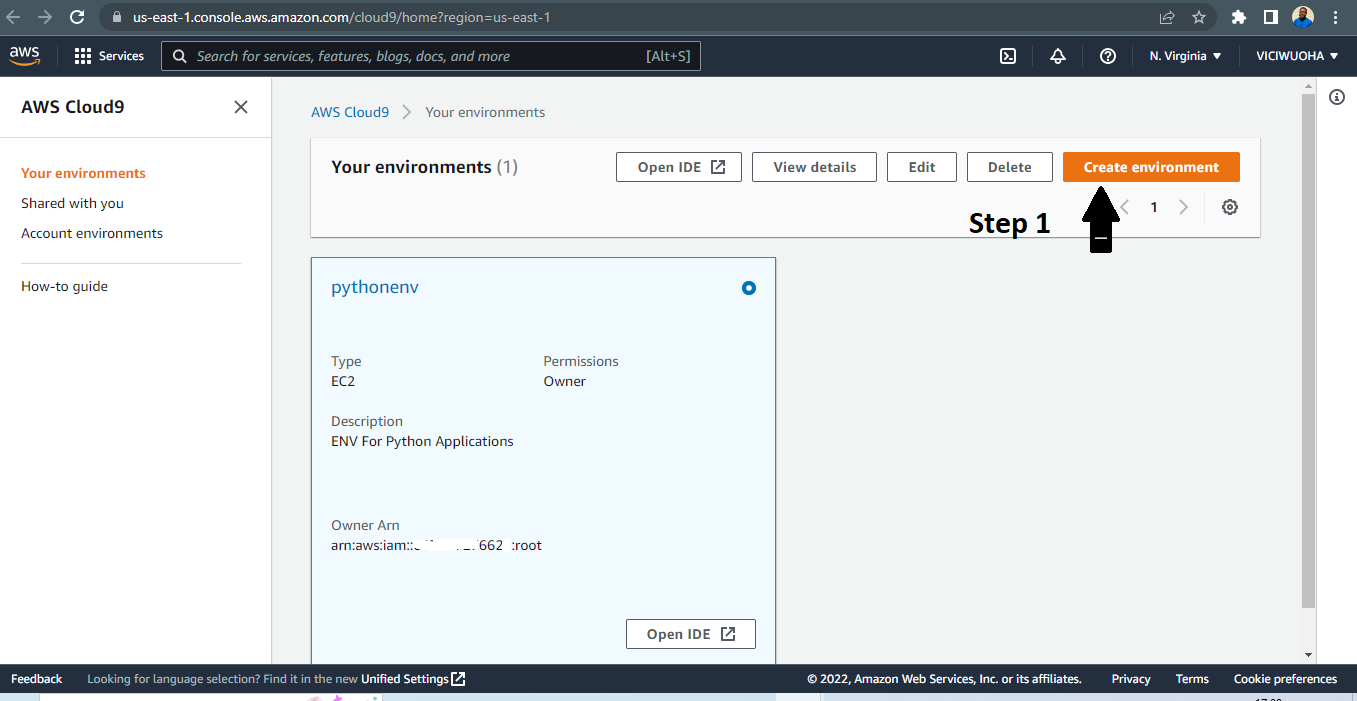
Task: Click the AWS logo home icon
Action: (25, 56)
